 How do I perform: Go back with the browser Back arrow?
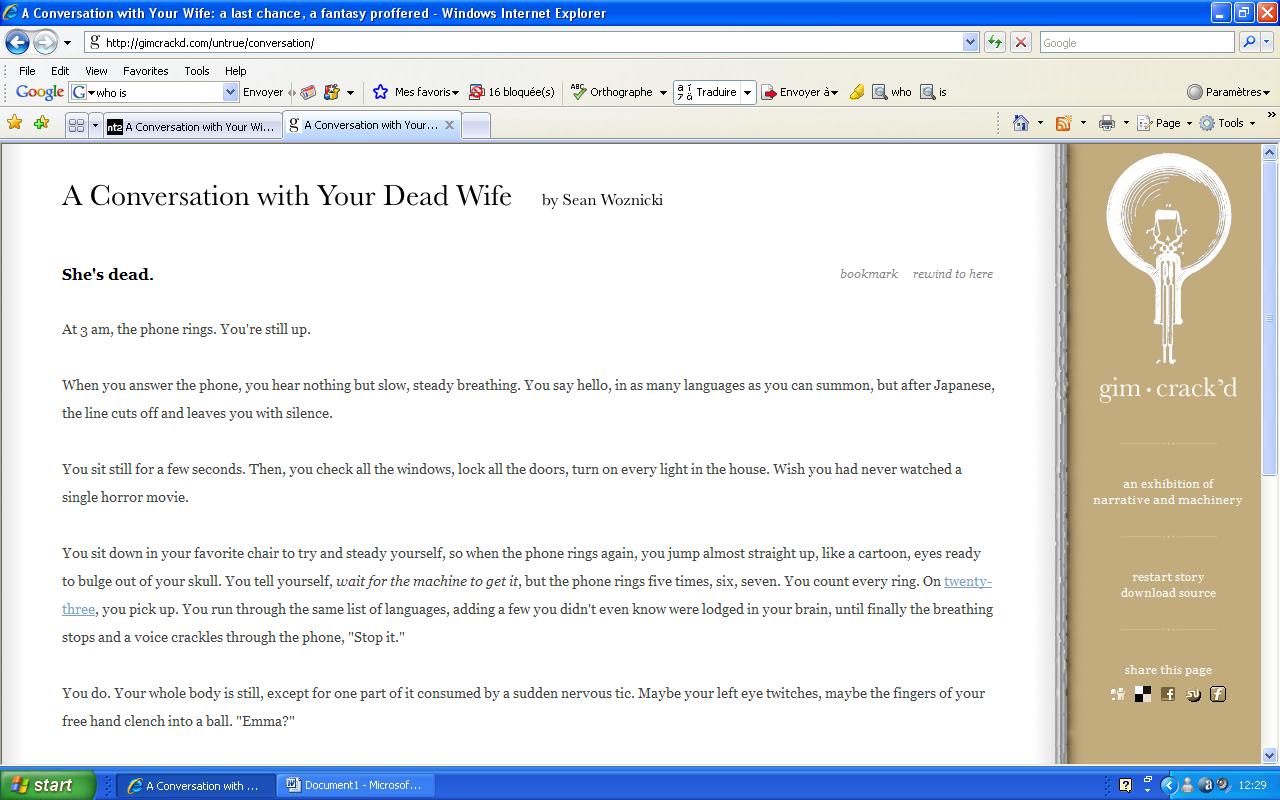[17, 42]
